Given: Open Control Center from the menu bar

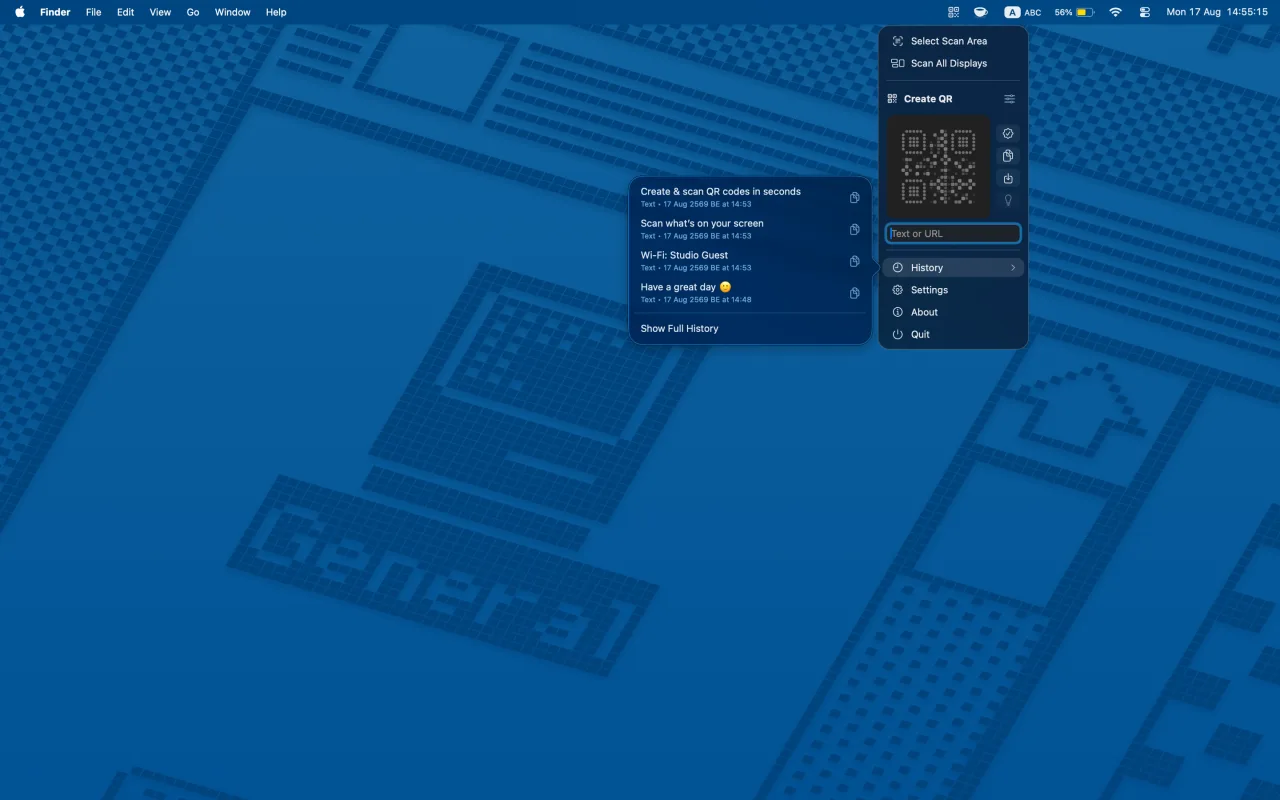Looking at the screenshot, I should click(1145, 12).
